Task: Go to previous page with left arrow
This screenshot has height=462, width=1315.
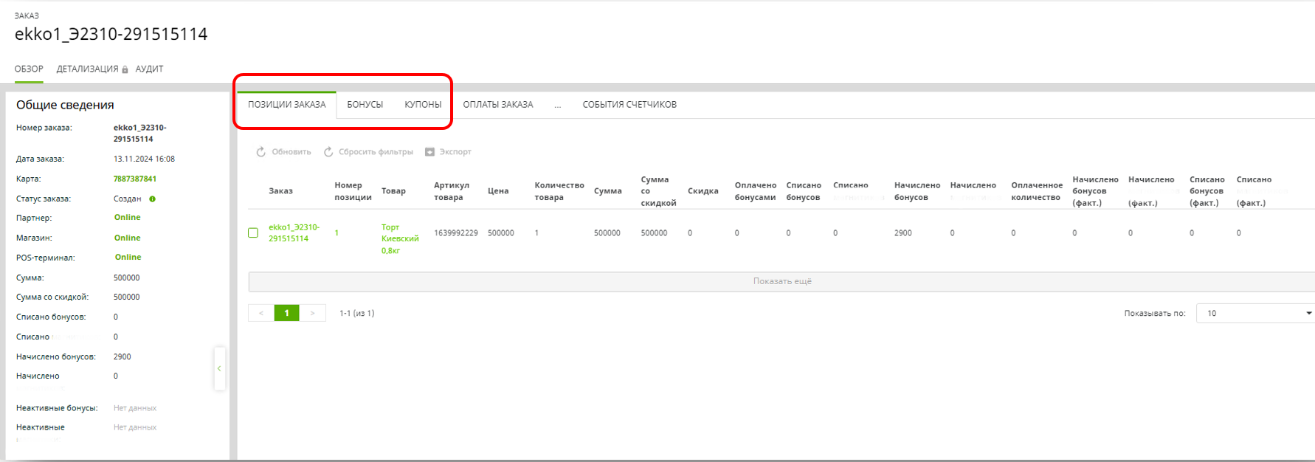Action: coord(261,313)
